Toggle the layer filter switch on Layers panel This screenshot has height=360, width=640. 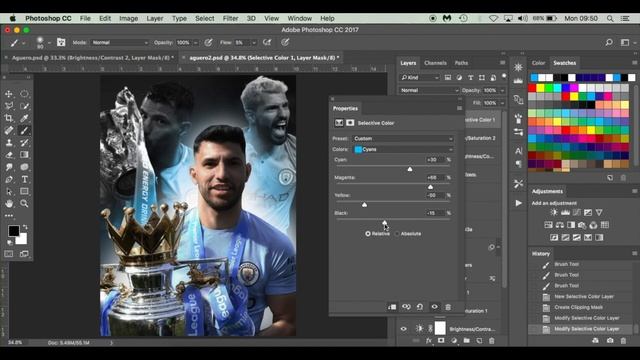504,76
